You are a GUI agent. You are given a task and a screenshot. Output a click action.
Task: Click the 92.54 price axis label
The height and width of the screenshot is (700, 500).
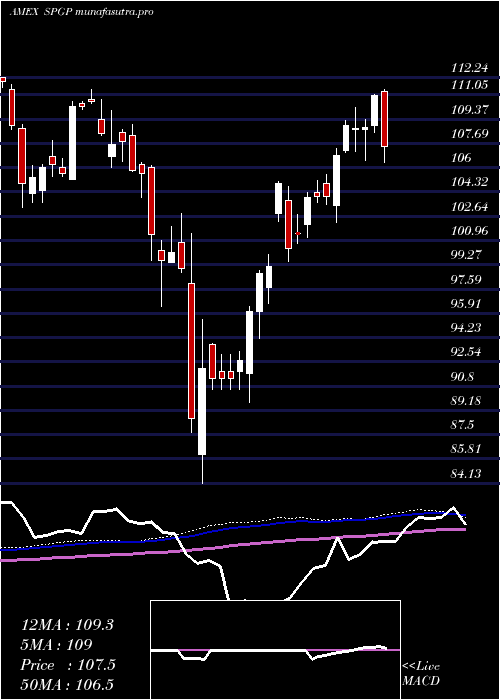(x=467, y=352)
